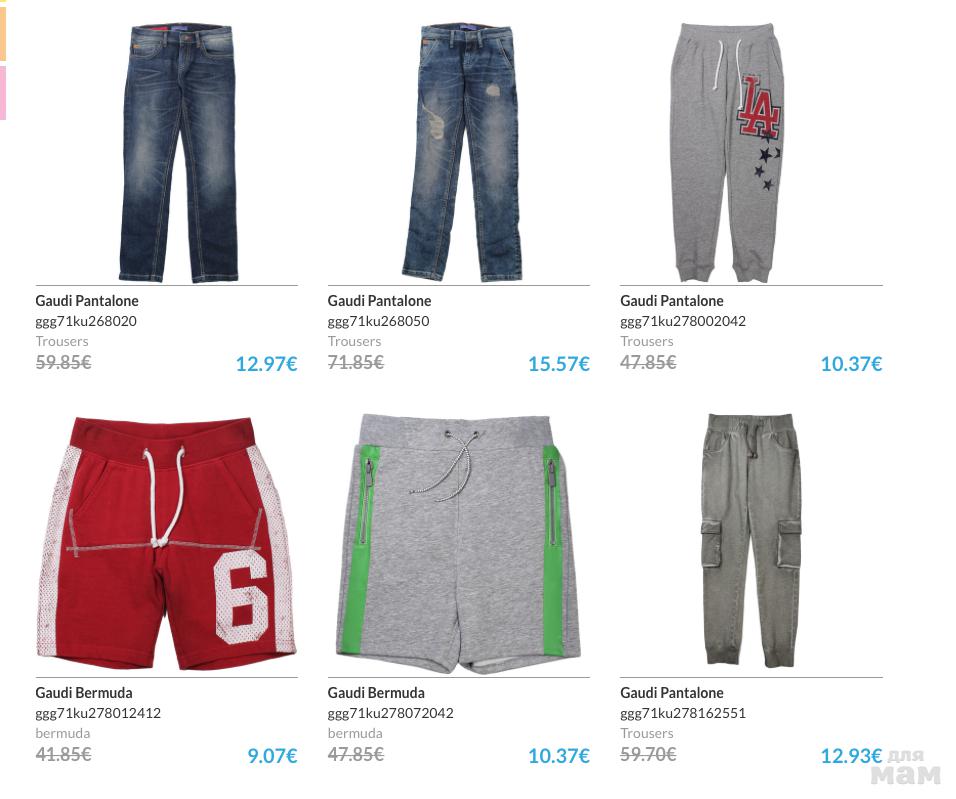
Task: Click the Gaudi Pantalone title above ggg71ku268050
Action: pos(379,301)
